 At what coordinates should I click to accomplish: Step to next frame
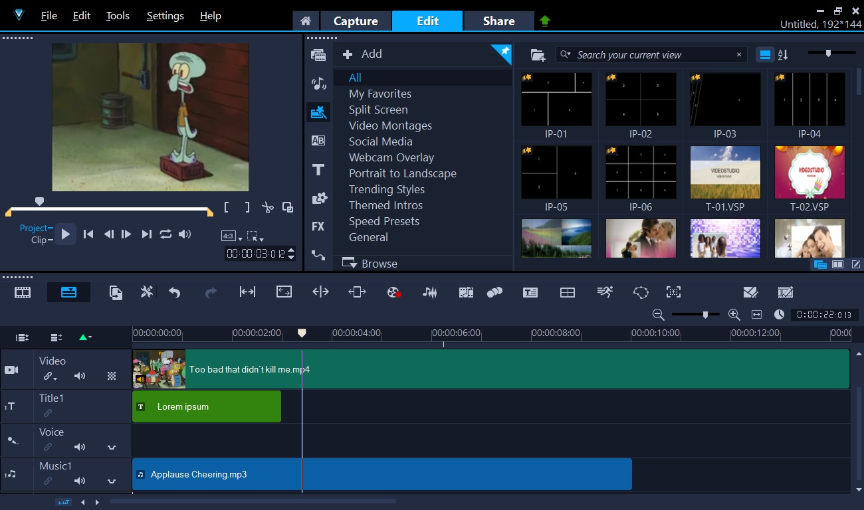[126, 234]
